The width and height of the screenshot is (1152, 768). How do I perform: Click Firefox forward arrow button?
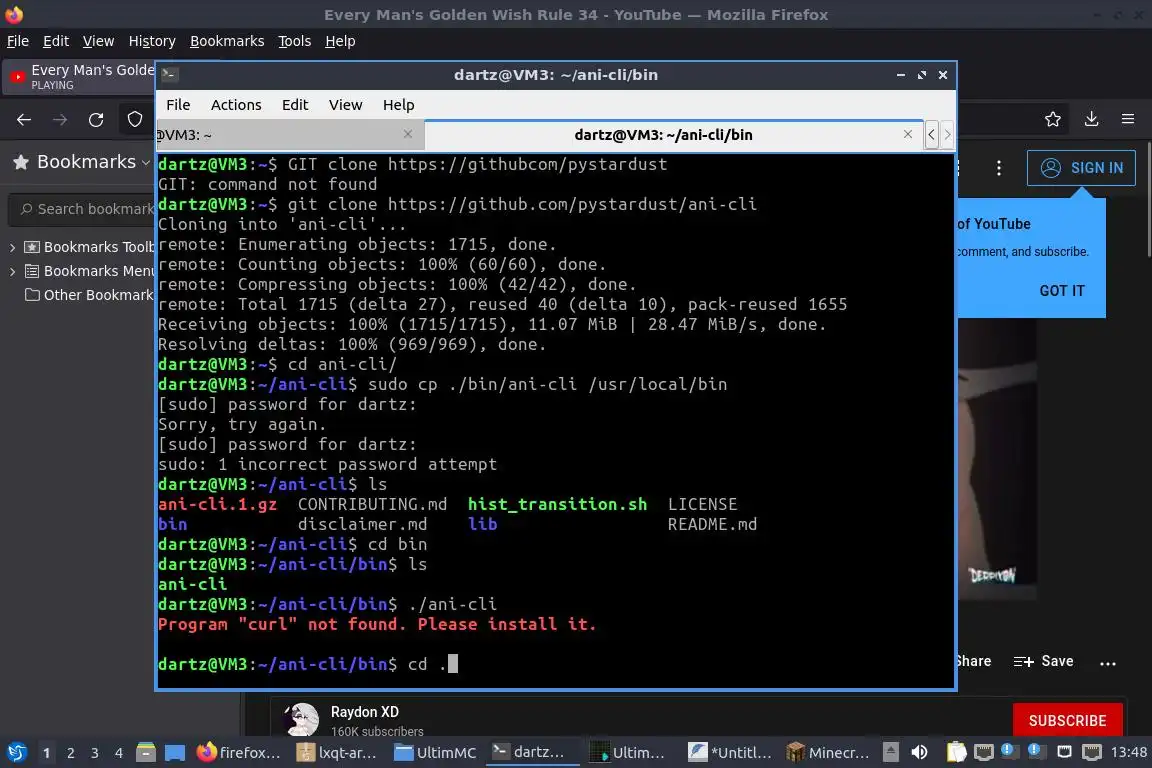click(60, 119)
